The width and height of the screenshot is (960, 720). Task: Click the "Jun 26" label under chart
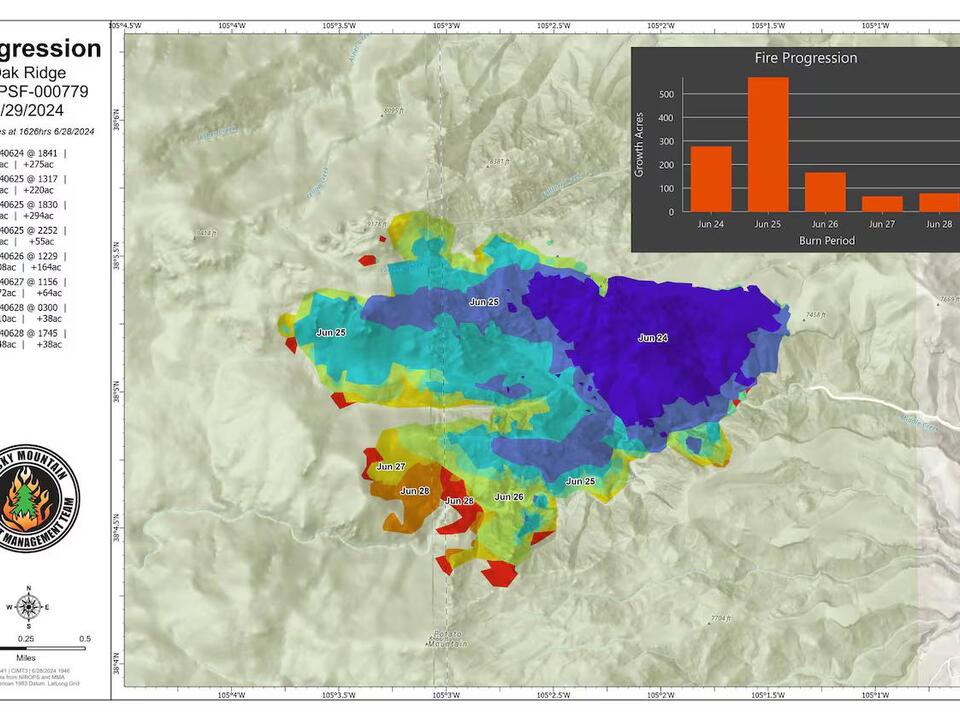pos(825,224)
